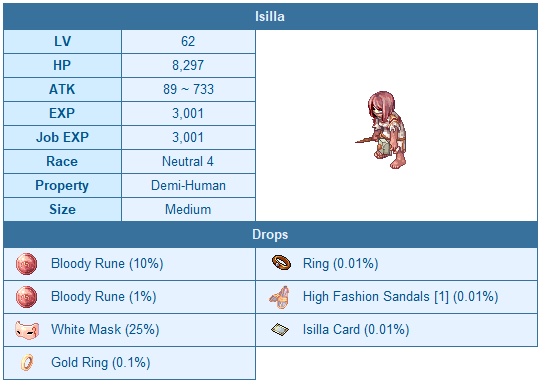Image resolution: width=541 pixels, height=383 pixels.
Task: Select the Job EXP label cell
Action: pyautogui.click(x=62, y=137)
